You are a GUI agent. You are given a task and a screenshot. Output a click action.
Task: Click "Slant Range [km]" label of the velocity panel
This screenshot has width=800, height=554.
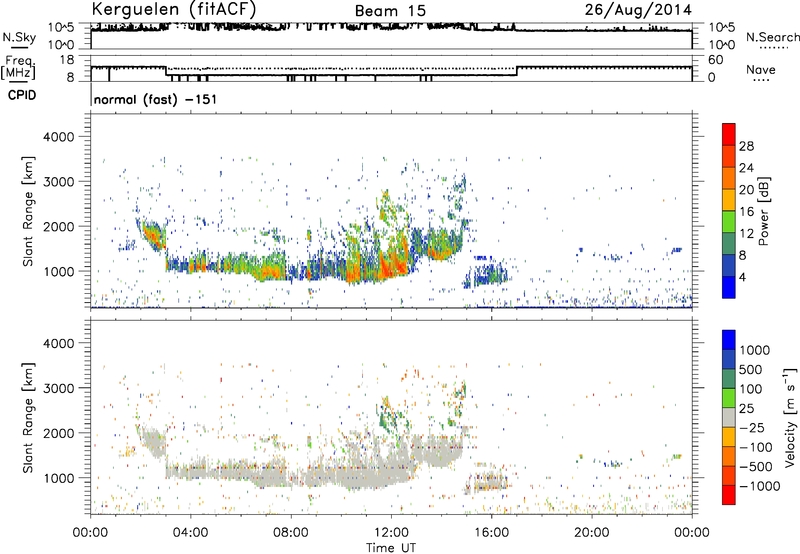point(28,417)
